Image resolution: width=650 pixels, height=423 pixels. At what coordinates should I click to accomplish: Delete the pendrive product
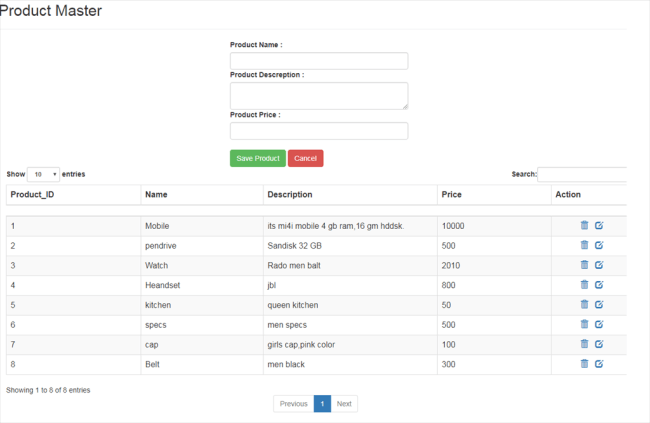tap(584, 245)
